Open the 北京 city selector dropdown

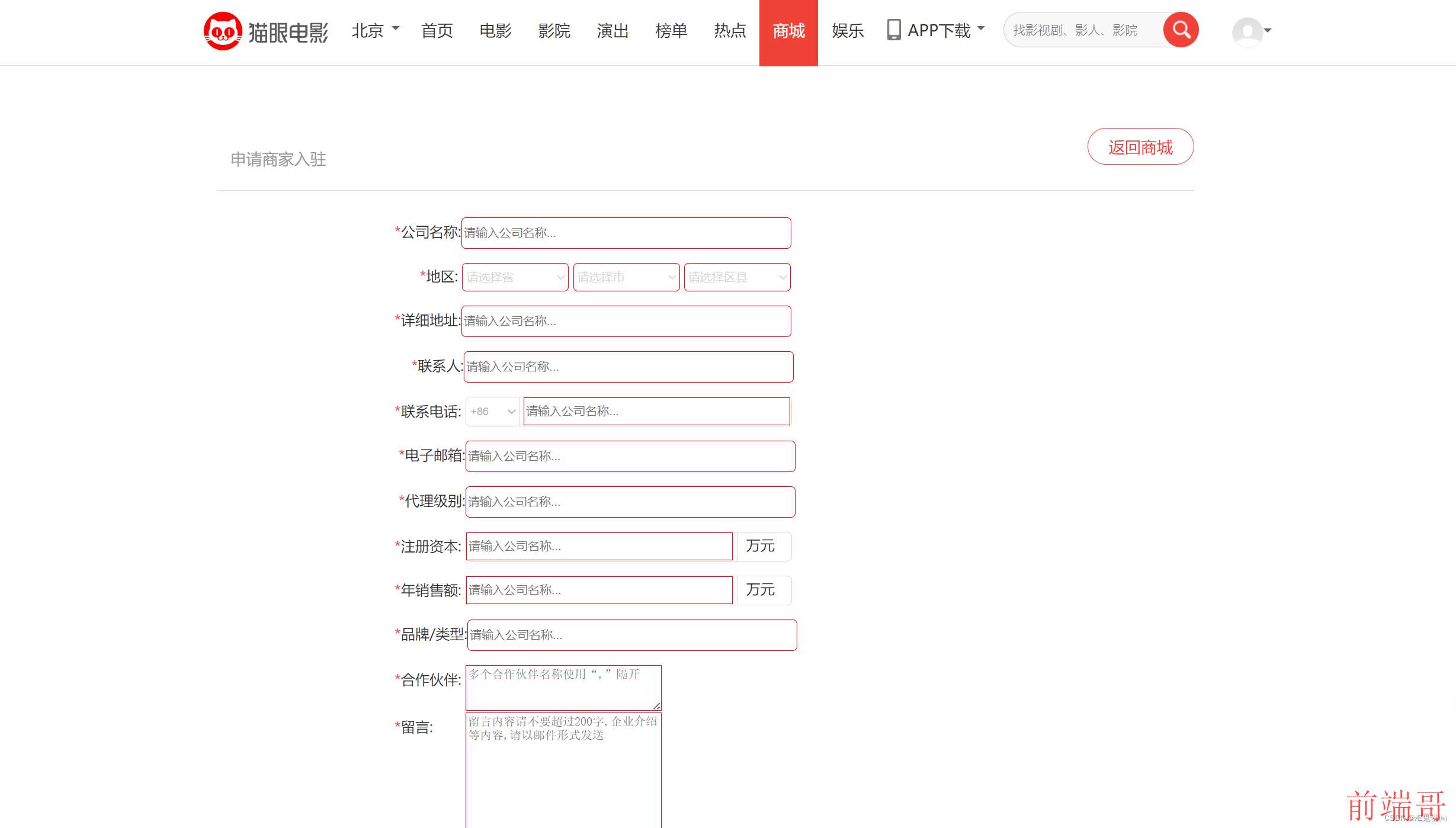375,30
